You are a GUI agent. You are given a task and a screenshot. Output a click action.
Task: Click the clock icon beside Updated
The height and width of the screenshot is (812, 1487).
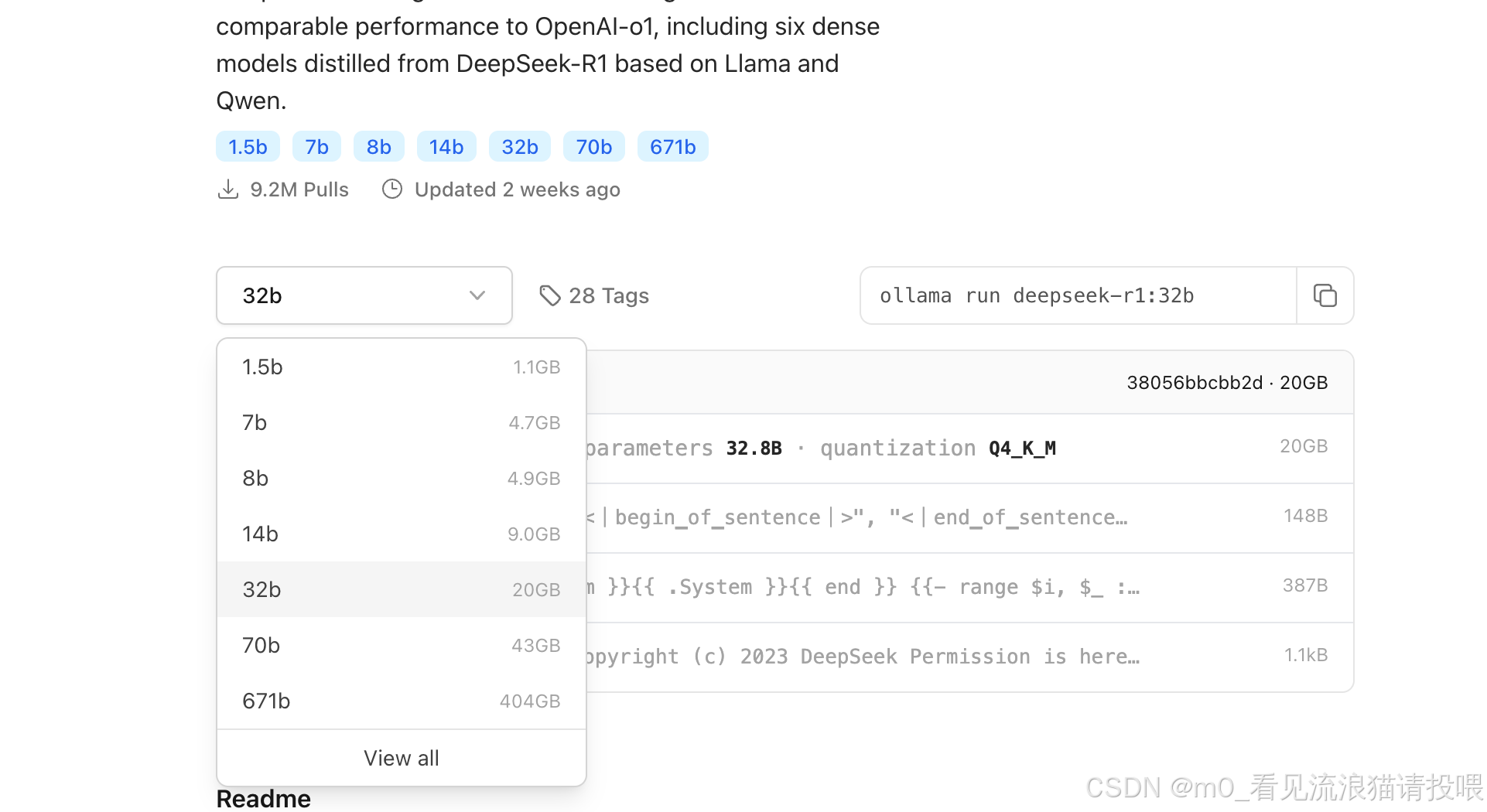click(x=392, y=189)
